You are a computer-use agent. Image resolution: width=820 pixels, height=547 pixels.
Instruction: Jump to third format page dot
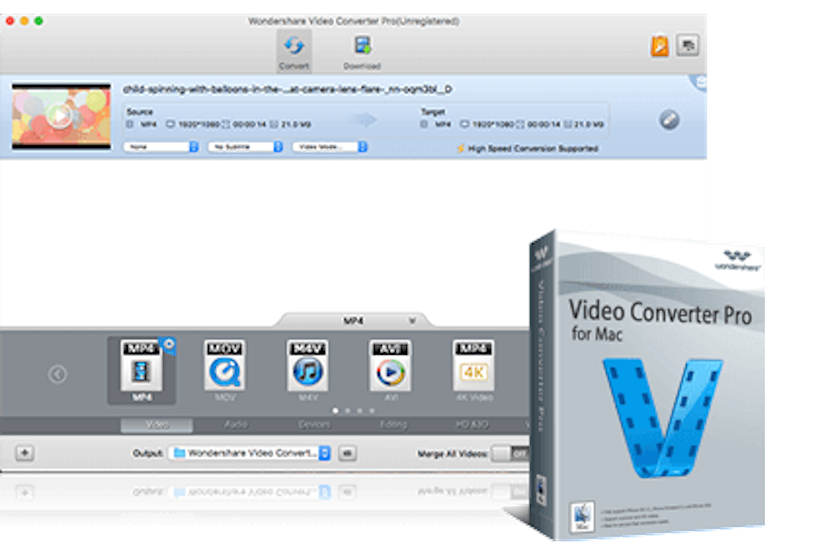[360, 411]
